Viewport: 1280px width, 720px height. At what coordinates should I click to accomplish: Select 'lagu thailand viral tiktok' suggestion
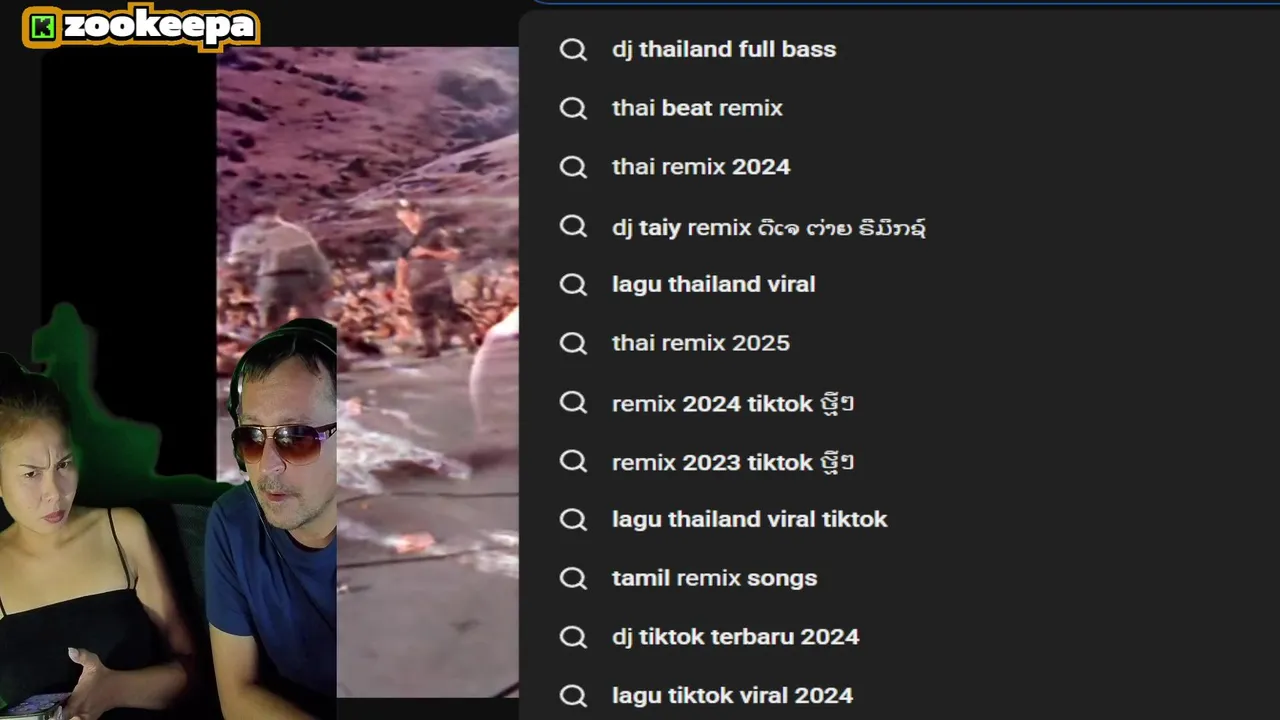click(900, 519)
